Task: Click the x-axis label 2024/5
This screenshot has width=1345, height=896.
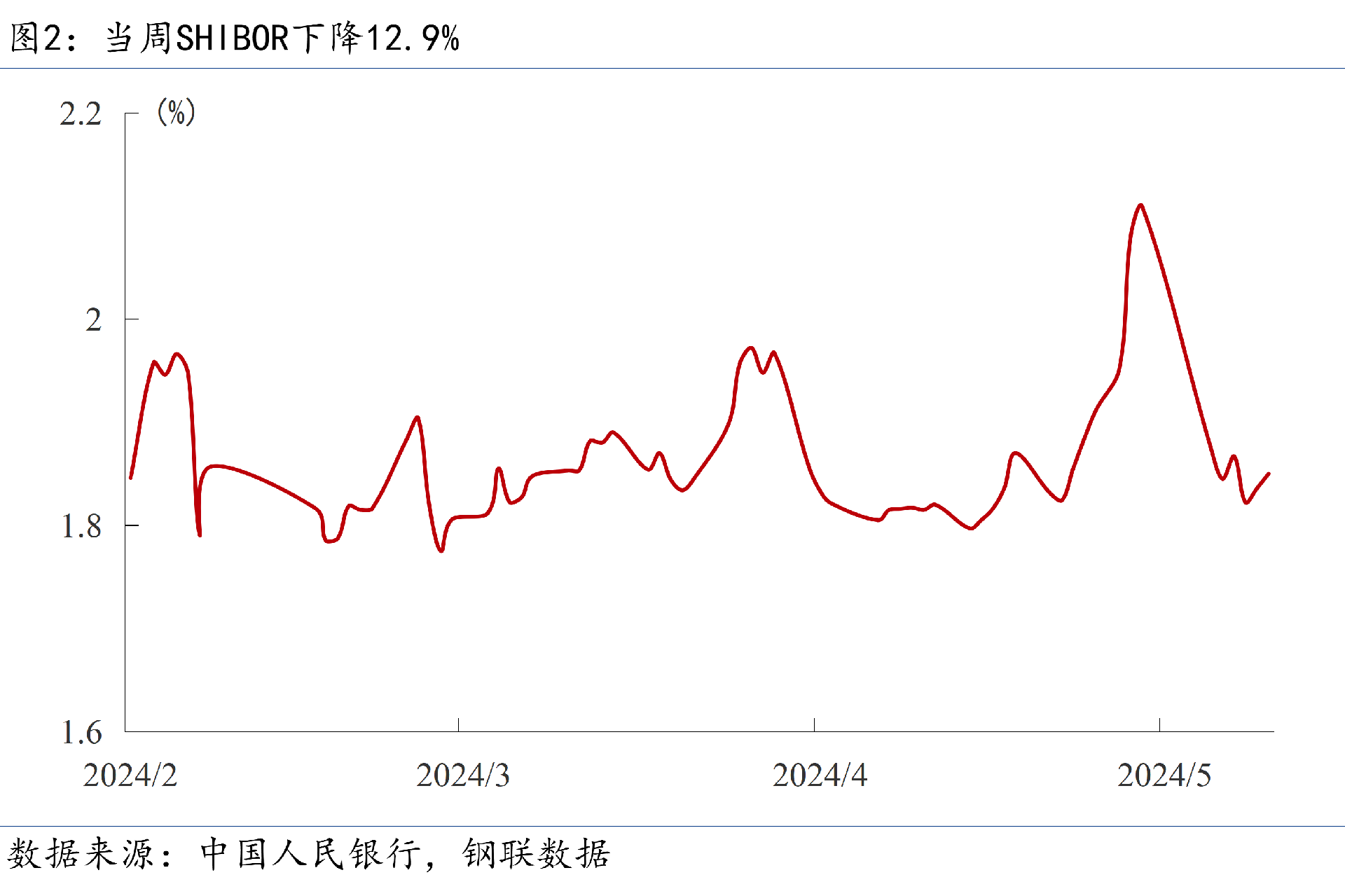Action: click(x=1164, y=775)
